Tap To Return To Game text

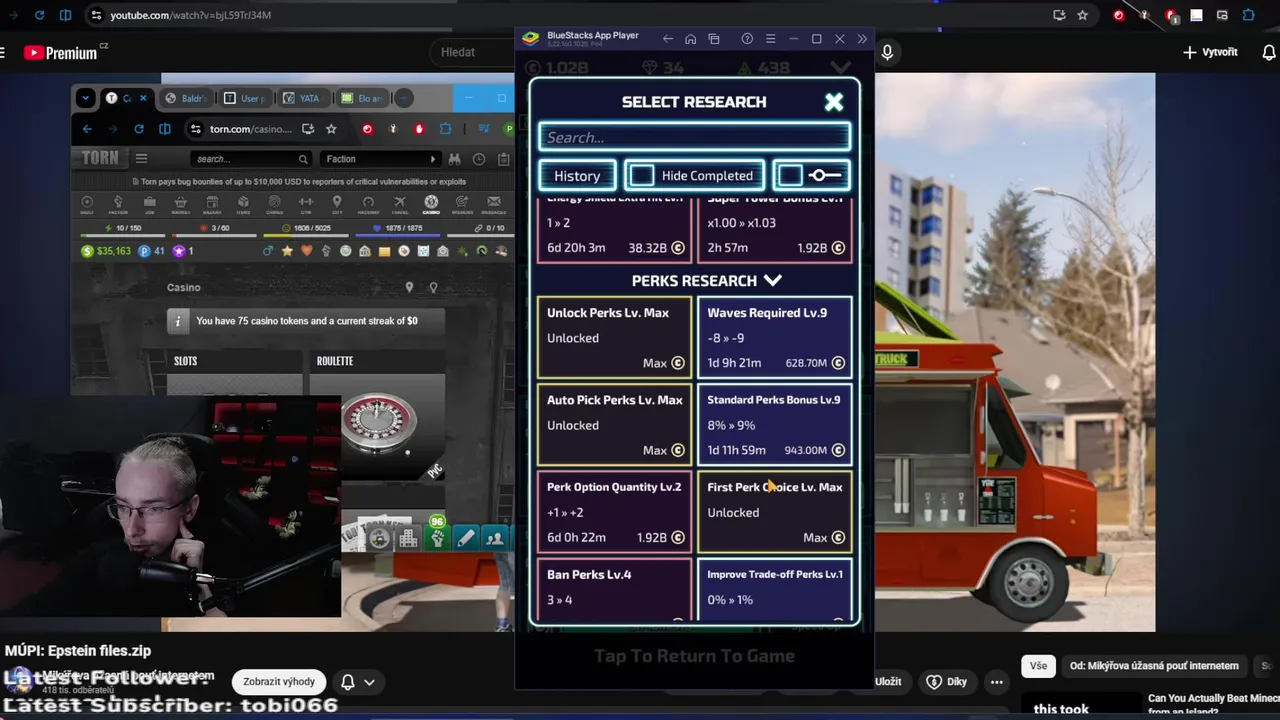tap(694, 656)
